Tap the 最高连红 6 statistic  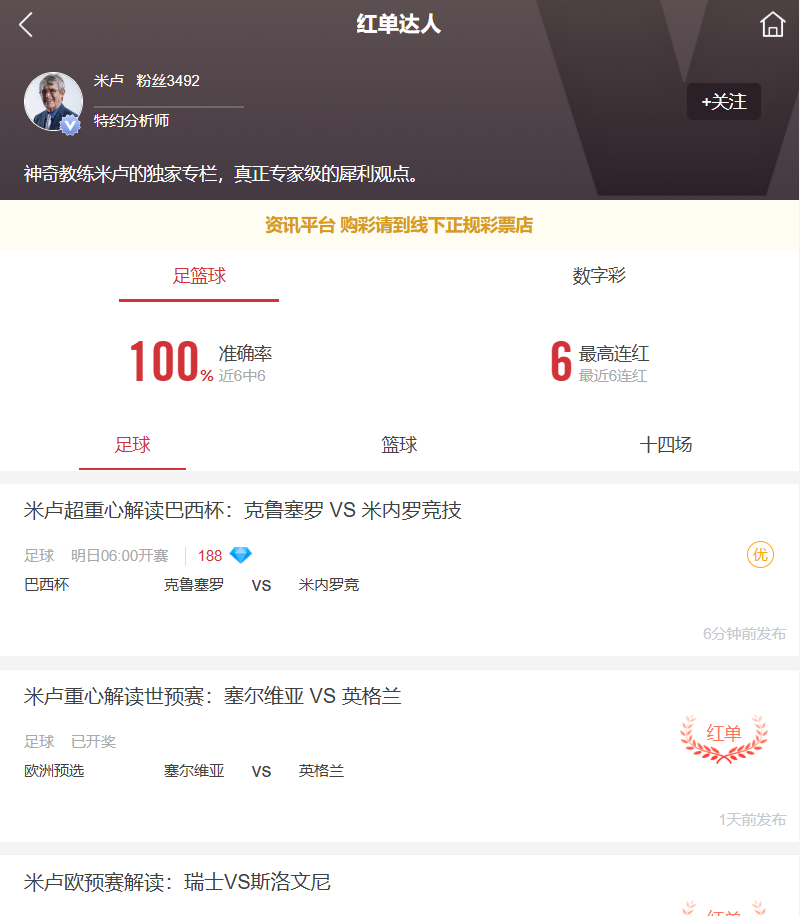[599, 362]
